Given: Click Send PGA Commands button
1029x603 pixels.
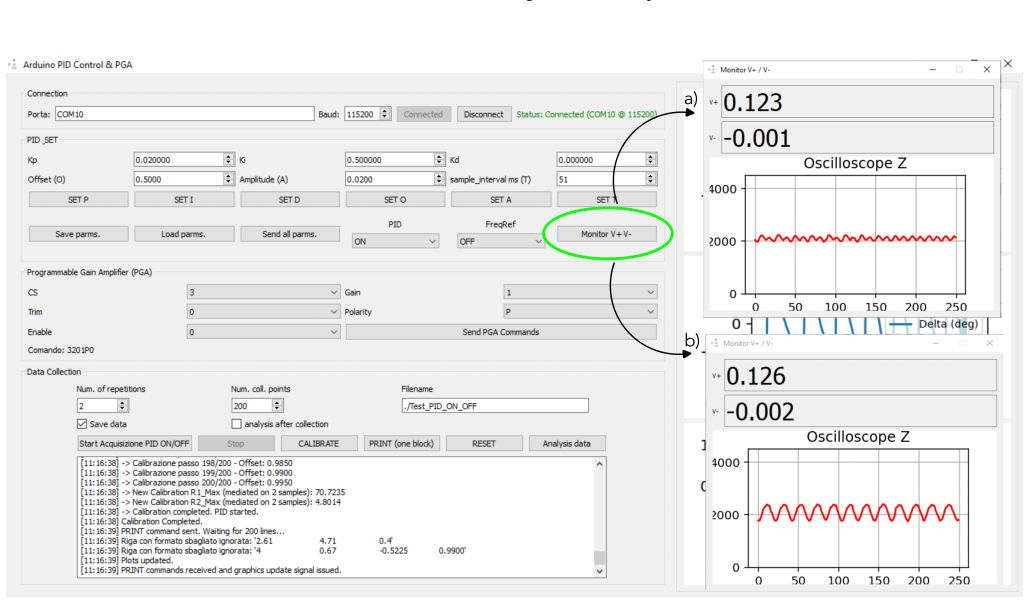Looking at the screenshot, I should point(501,332).
